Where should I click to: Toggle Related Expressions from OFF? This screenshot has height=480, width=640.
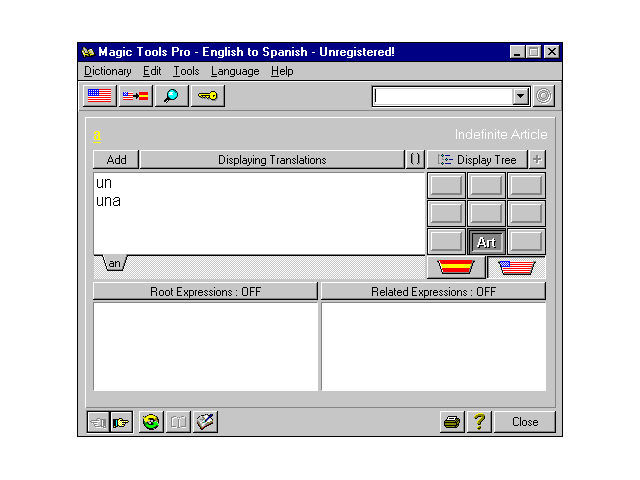[x=433, y=292]
